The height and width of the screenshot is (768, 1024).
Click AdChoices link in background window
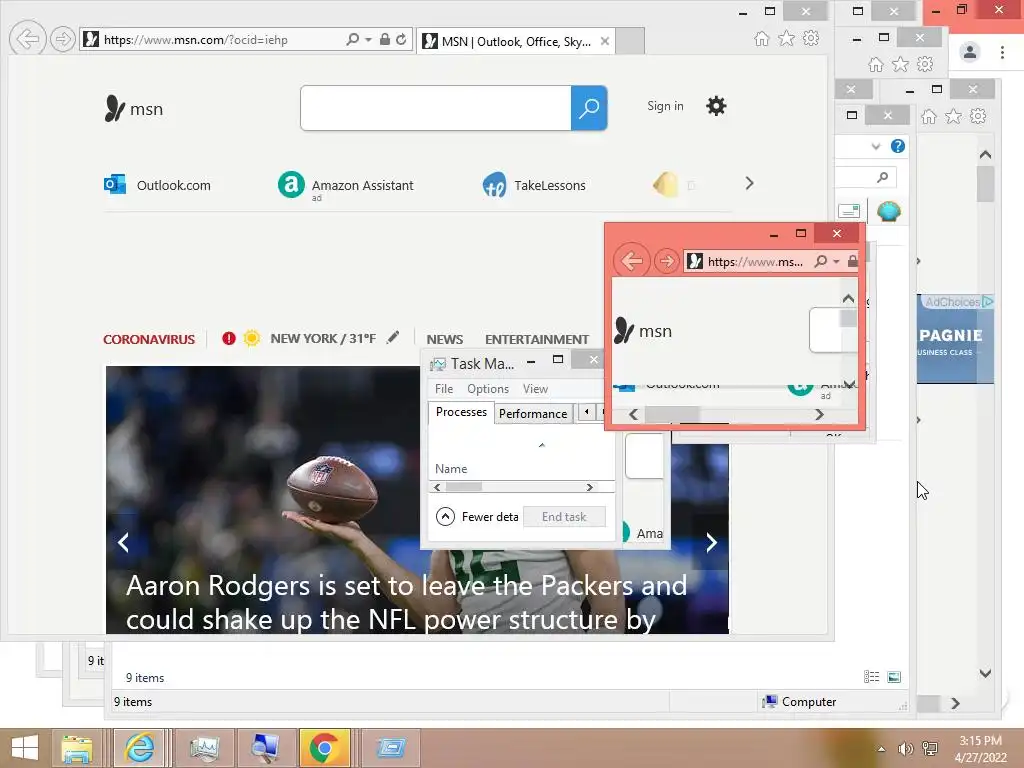[958, 302]
